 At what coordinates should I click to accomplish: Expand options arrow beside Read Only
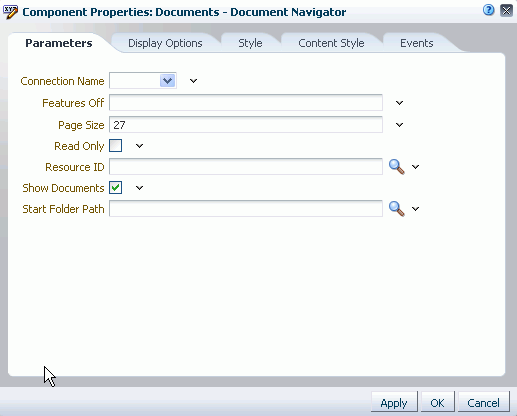(x=139, y=146)
